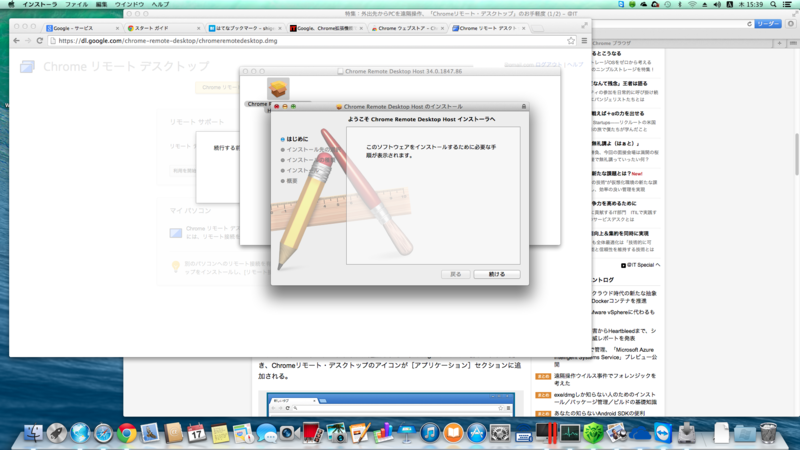Add a new tab in the Safari window

780,43
